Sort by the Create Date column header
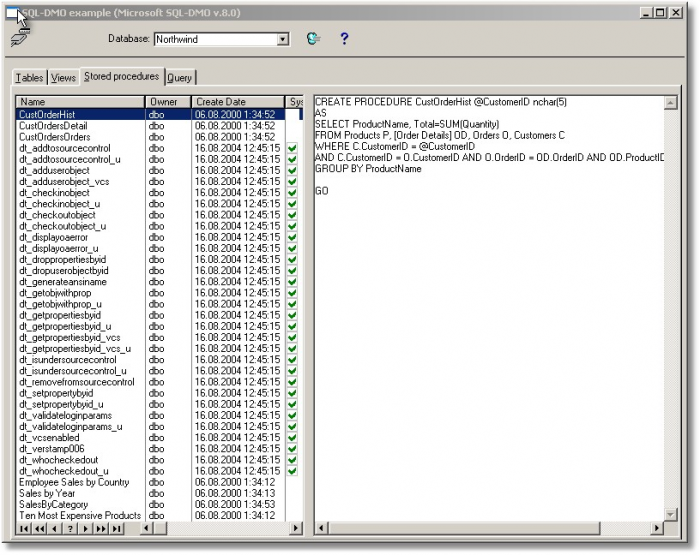 [238, 102]
